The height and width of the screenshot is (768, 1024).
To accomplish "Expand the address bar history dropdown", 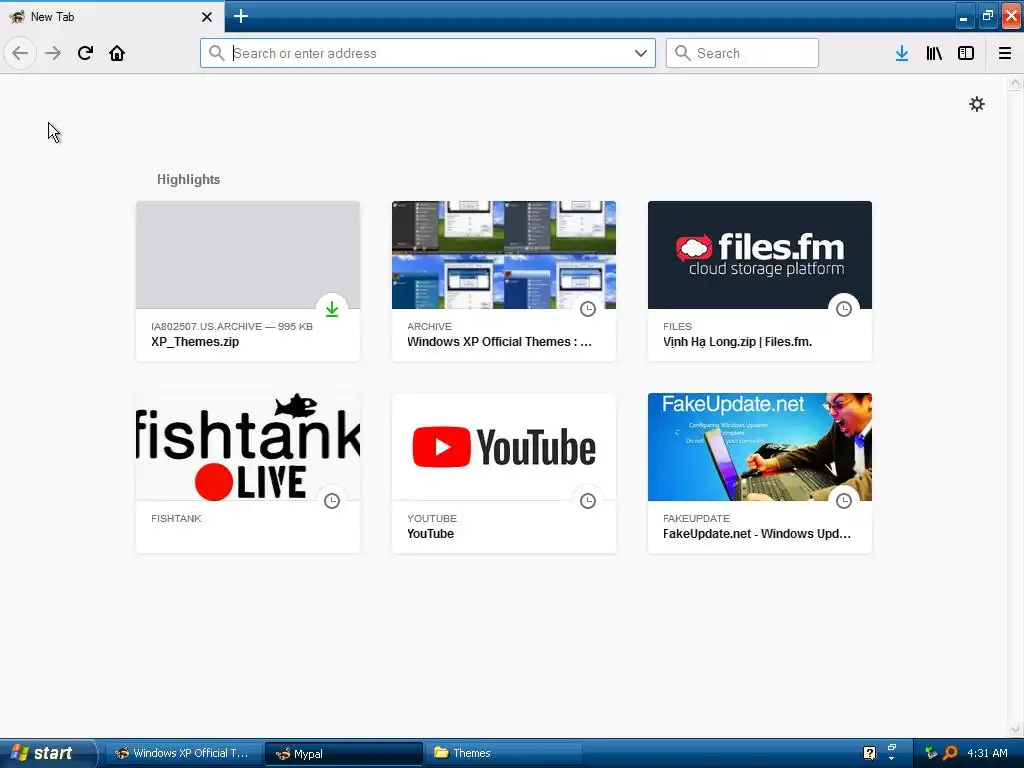I will (641, 53).
